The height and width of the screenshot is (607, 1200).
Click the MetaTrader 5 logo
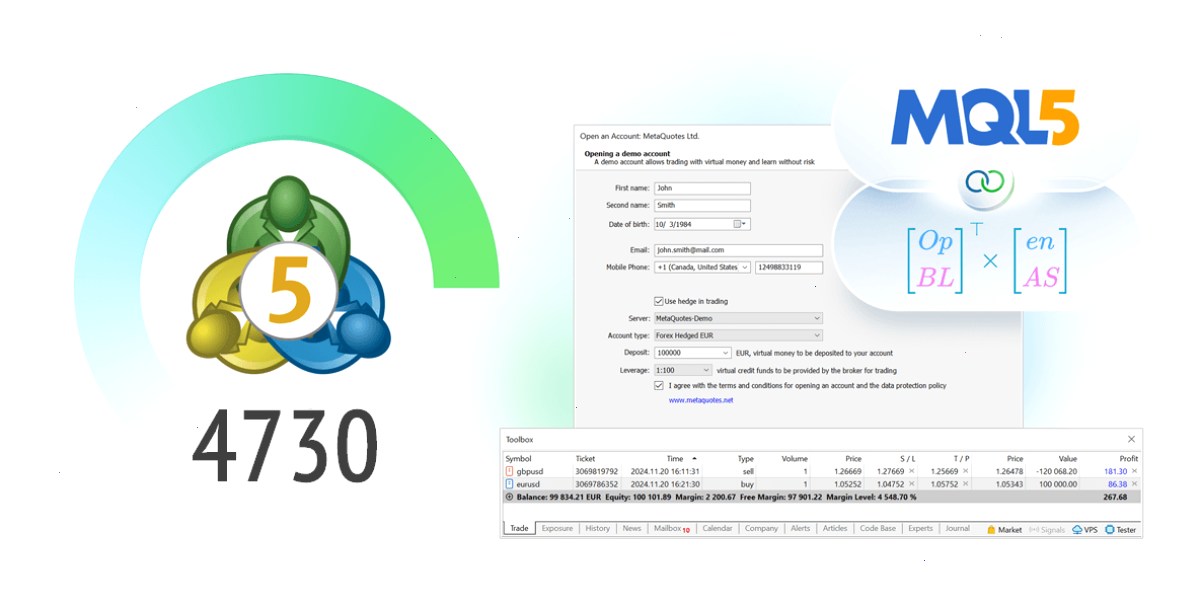tap(287, 276)
